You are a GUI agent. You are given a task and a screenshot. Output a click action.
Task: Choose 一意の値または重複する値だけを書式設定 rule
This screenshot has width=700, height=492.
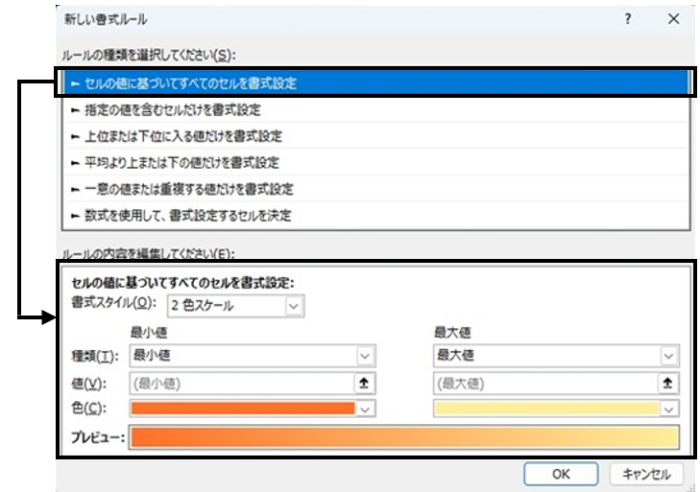pos(182,188)
